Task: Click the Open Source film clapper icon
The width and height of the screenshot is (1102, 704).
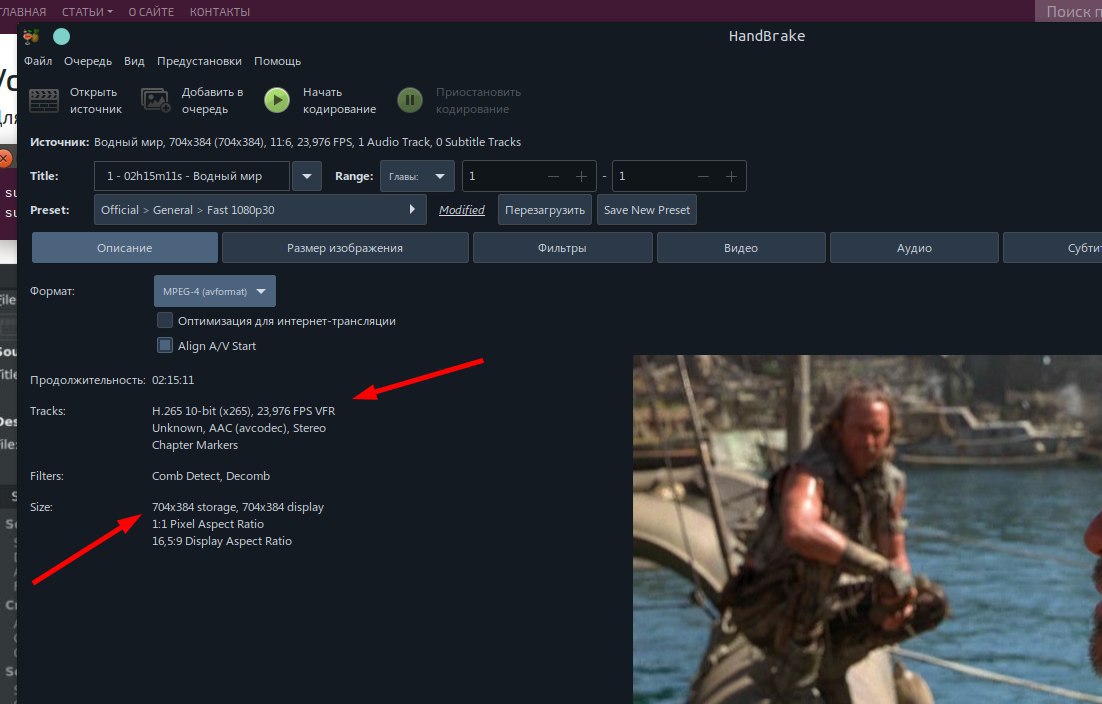Action: tap(44, 100)
